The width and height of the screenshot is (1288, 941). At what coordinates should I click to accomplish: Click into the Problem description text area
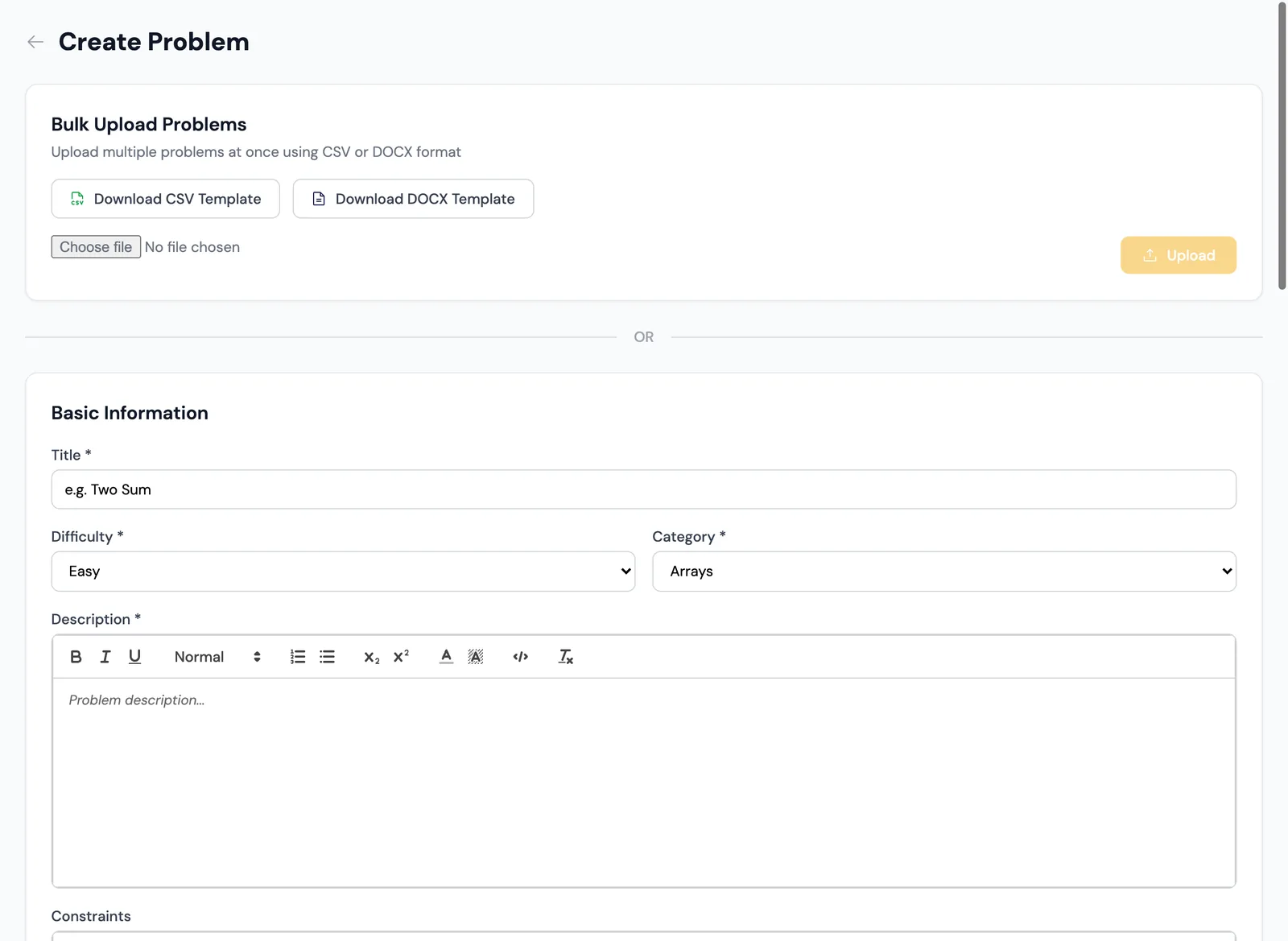click(x=644, y=782)
